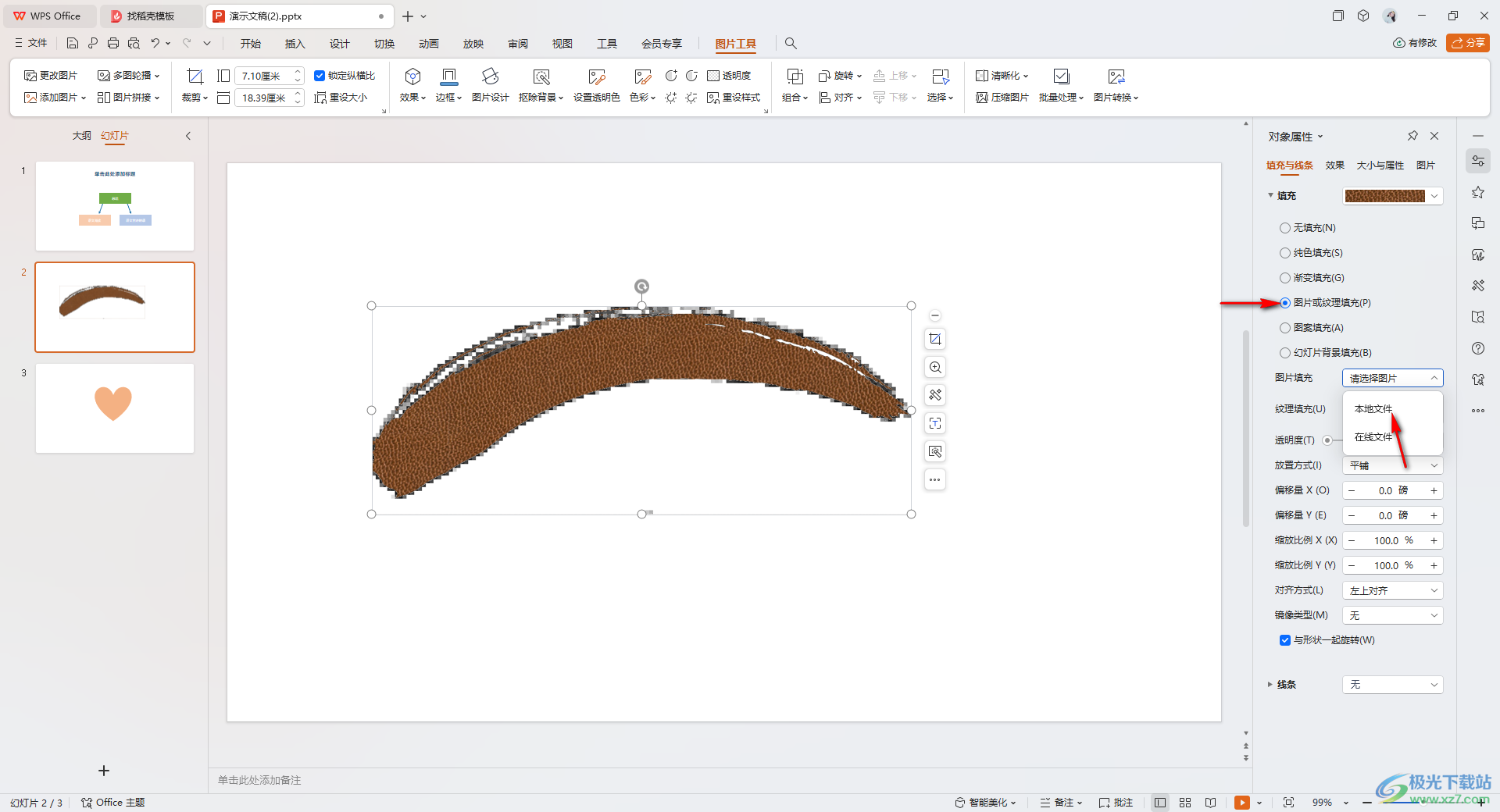The image size is (1500, 812).
Task: Open the fill texture color swatch
Action: [1393, 196]
